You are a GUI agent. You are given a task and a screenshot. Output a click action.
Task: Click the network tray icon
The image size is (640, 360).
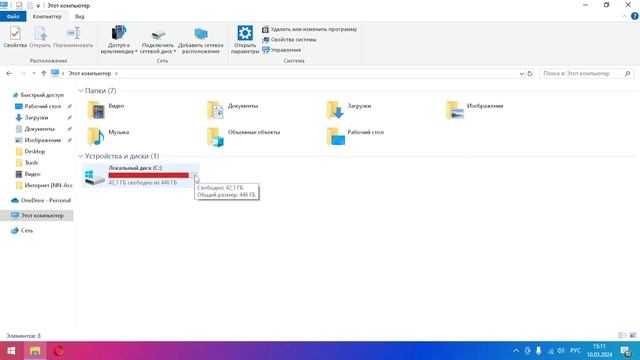coord(550,351)
